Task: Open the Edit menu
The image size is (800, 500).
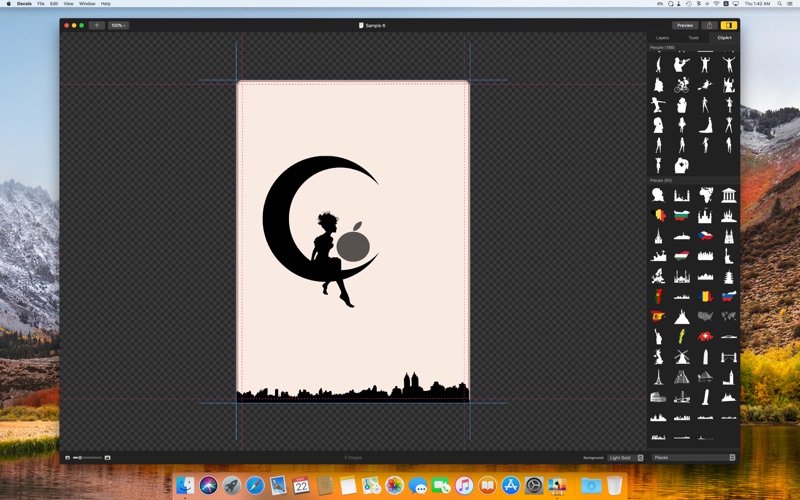Action: 54,4
